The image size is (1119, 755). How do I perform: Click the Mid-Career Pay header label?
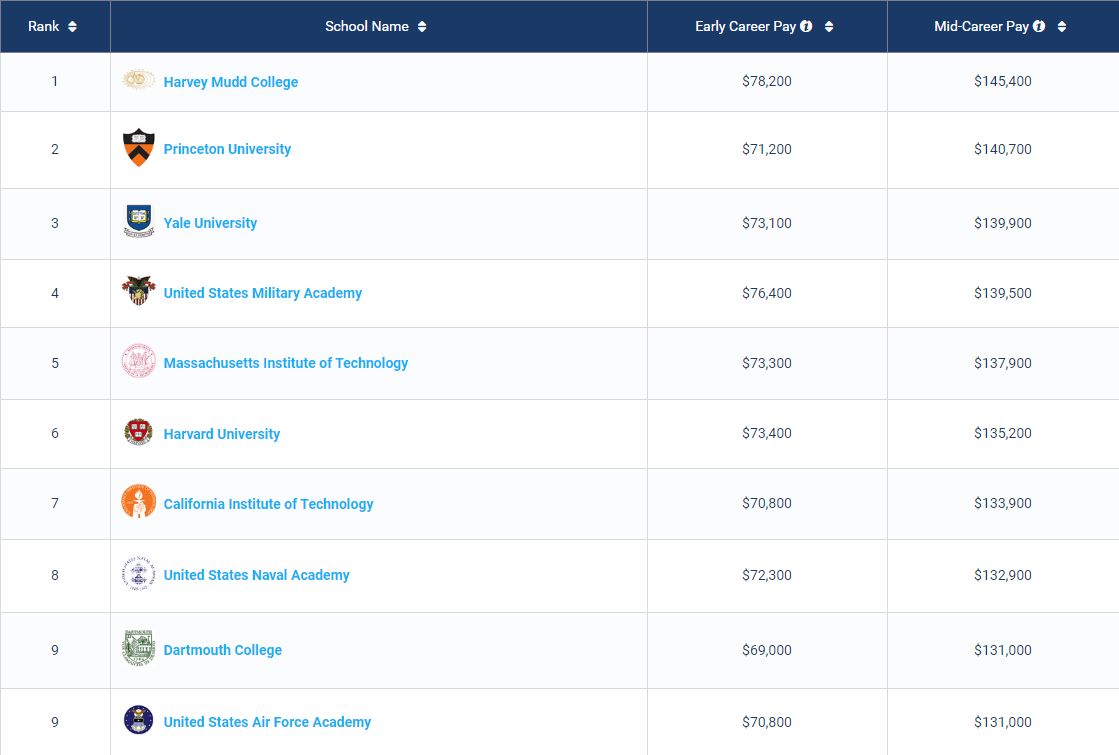pyautogui.click(x=981, y=26)
